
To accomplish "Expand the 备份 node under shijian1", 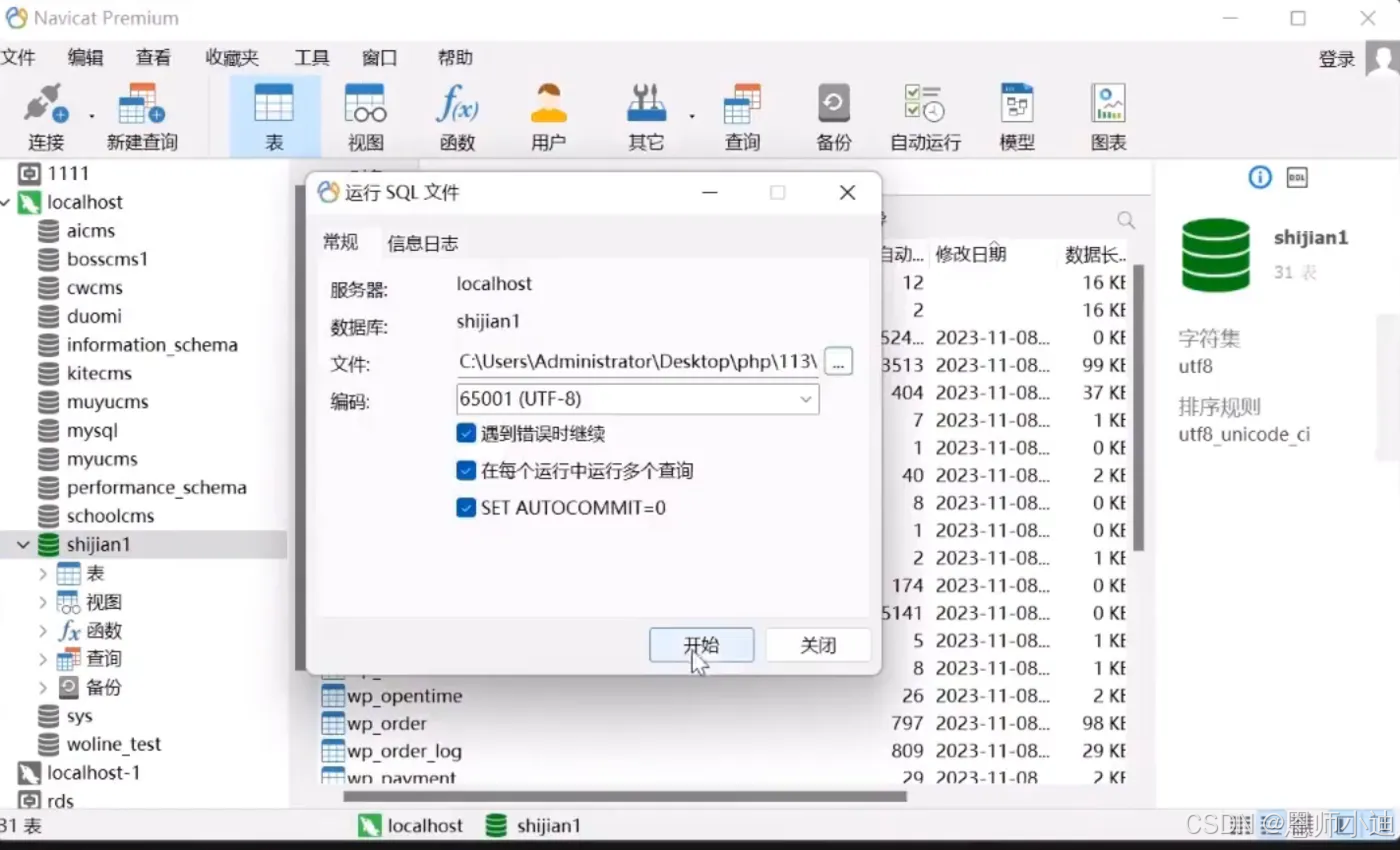I will (43, 688).
